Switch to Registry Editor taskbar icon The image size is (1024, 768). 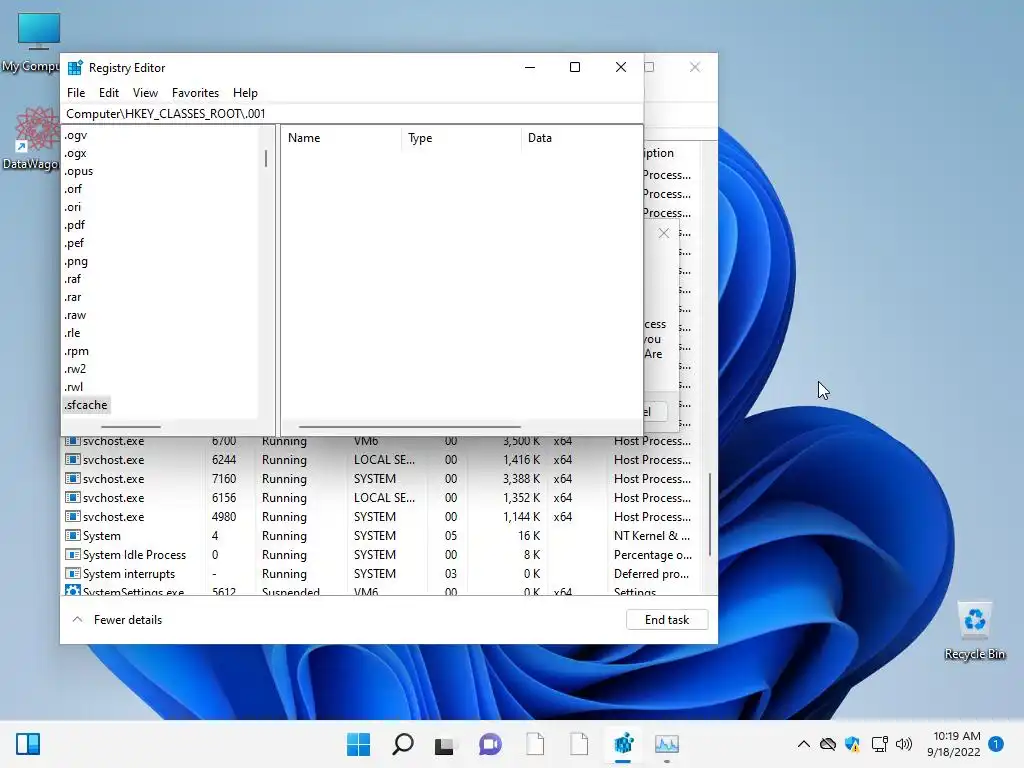[624, 744]
